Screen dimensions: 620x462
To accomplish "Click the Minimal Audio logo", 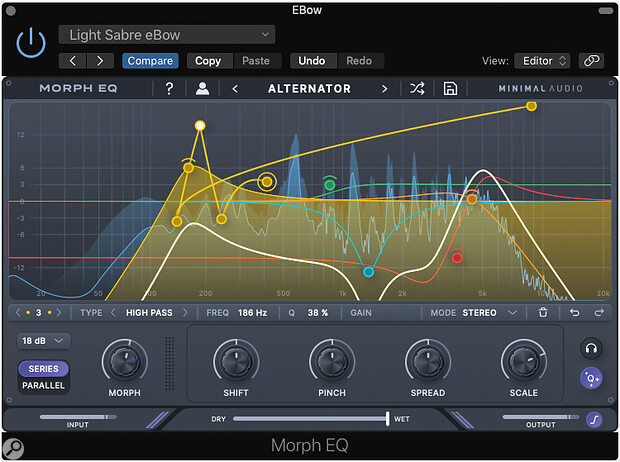I will (540, 89).
